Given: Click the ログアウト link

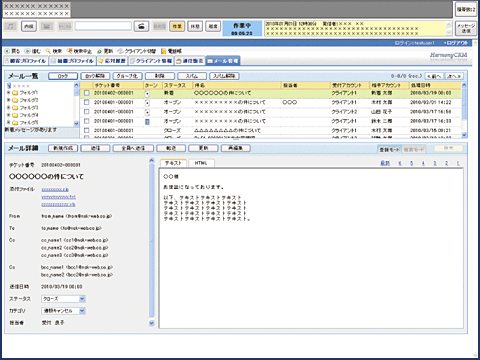Looking at the screenshot, I should tap(456, 43).
